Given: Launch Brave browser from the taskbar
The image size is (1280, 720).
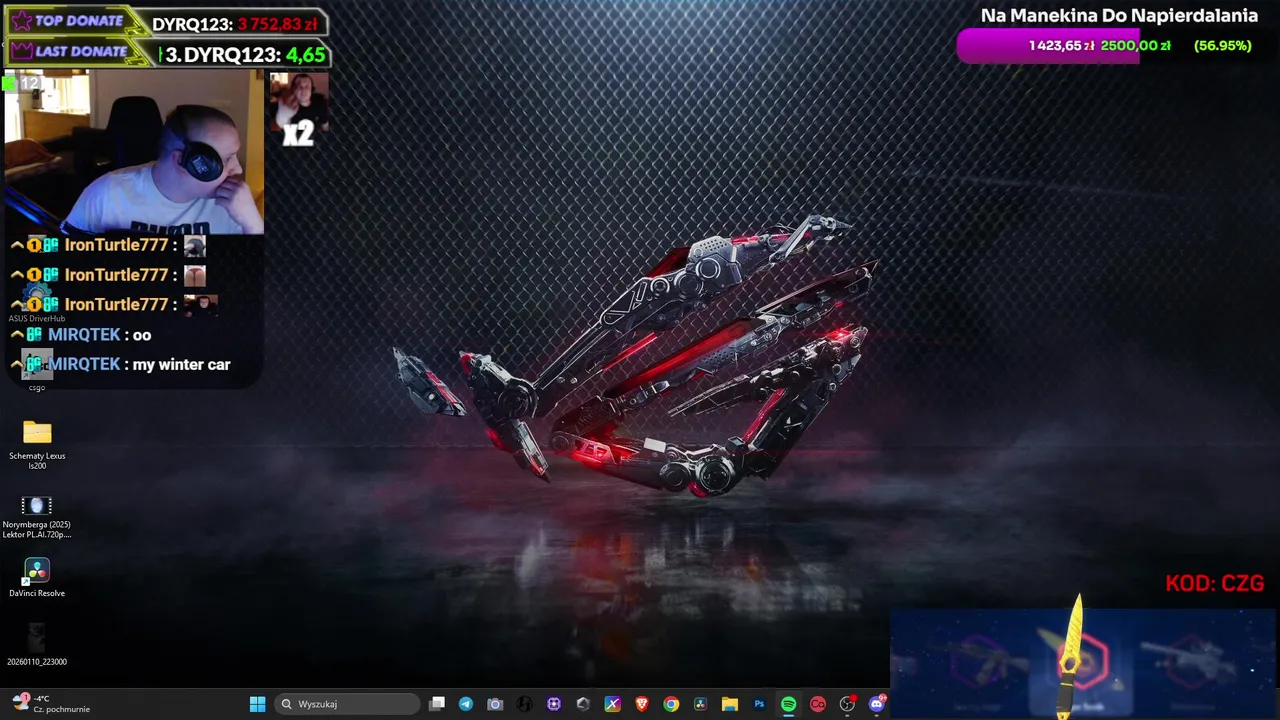Looking at the screenshot, I should click(642, 704).
